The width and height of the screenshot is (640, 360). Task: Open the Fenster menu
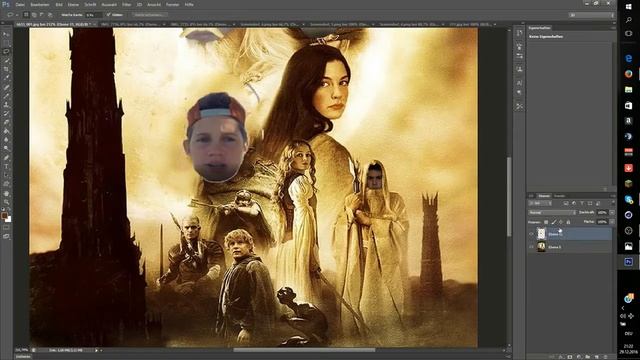173,4
